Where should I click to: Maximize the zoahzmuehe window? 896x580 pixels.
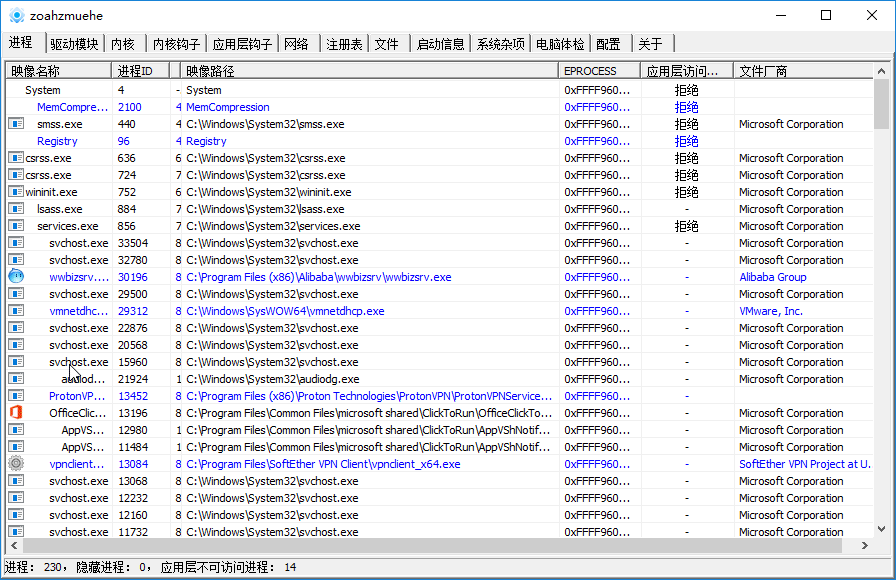[x=826, y=15]
